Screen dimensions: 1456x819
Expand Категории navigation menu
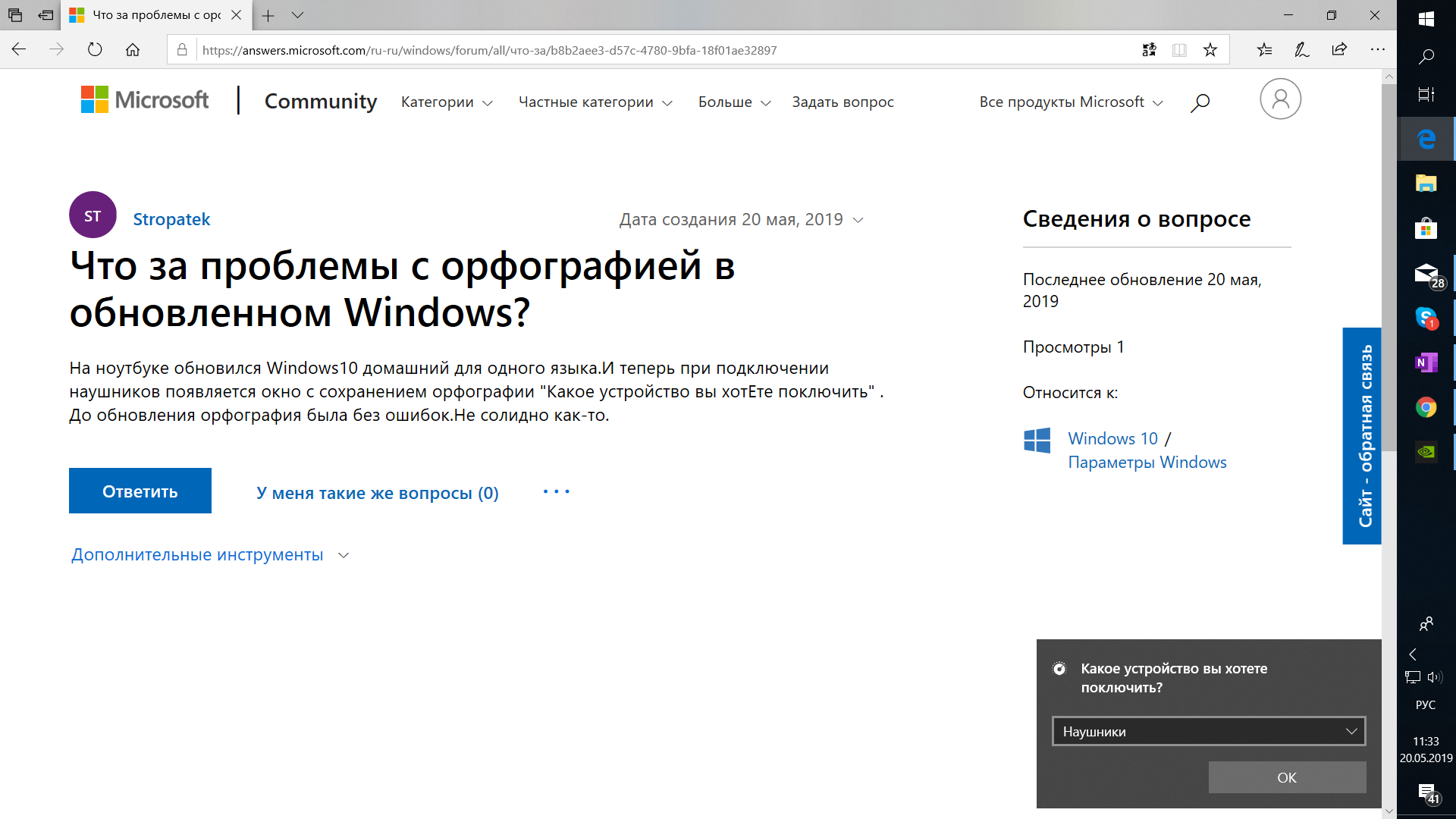pyautogui.click(x=447, y=101)
